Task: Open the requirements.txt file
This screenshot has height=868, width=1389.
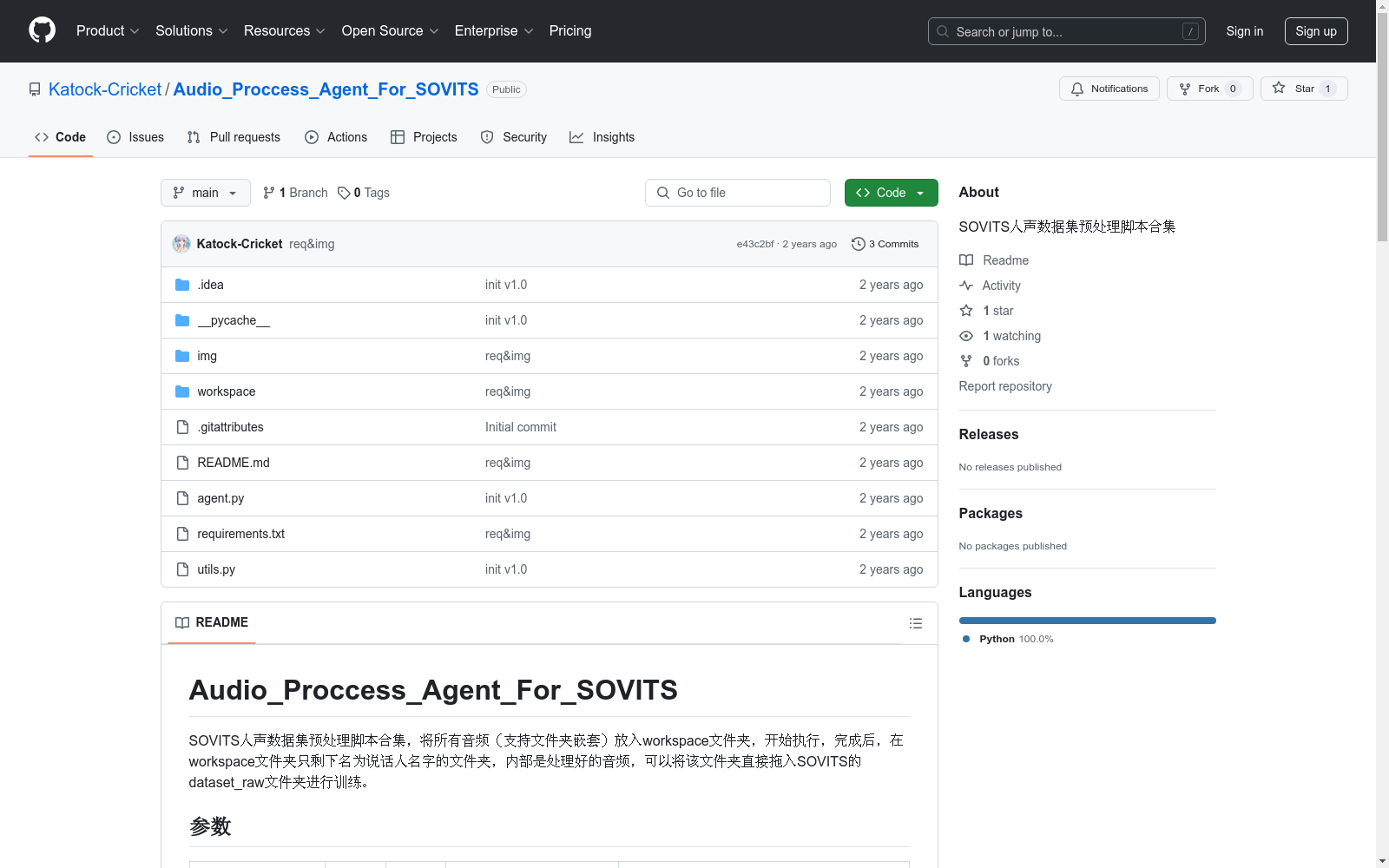Action: tap(241, 534)
